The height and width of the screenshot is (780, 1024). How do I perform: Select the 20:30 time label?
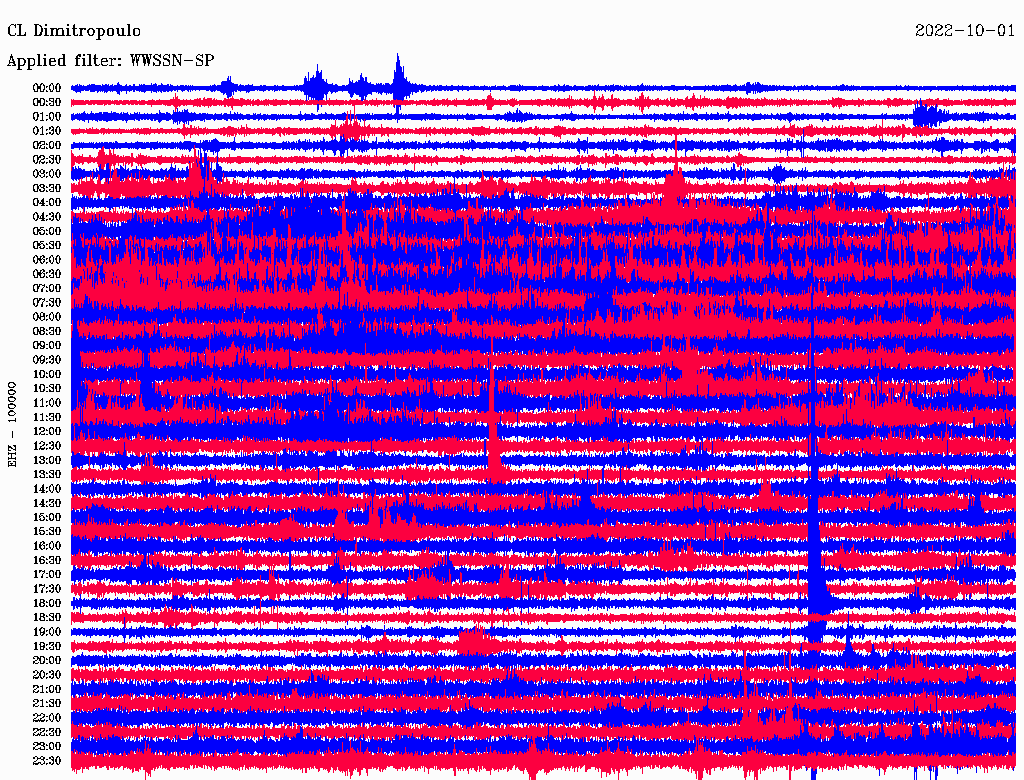(x=47, y=675)
